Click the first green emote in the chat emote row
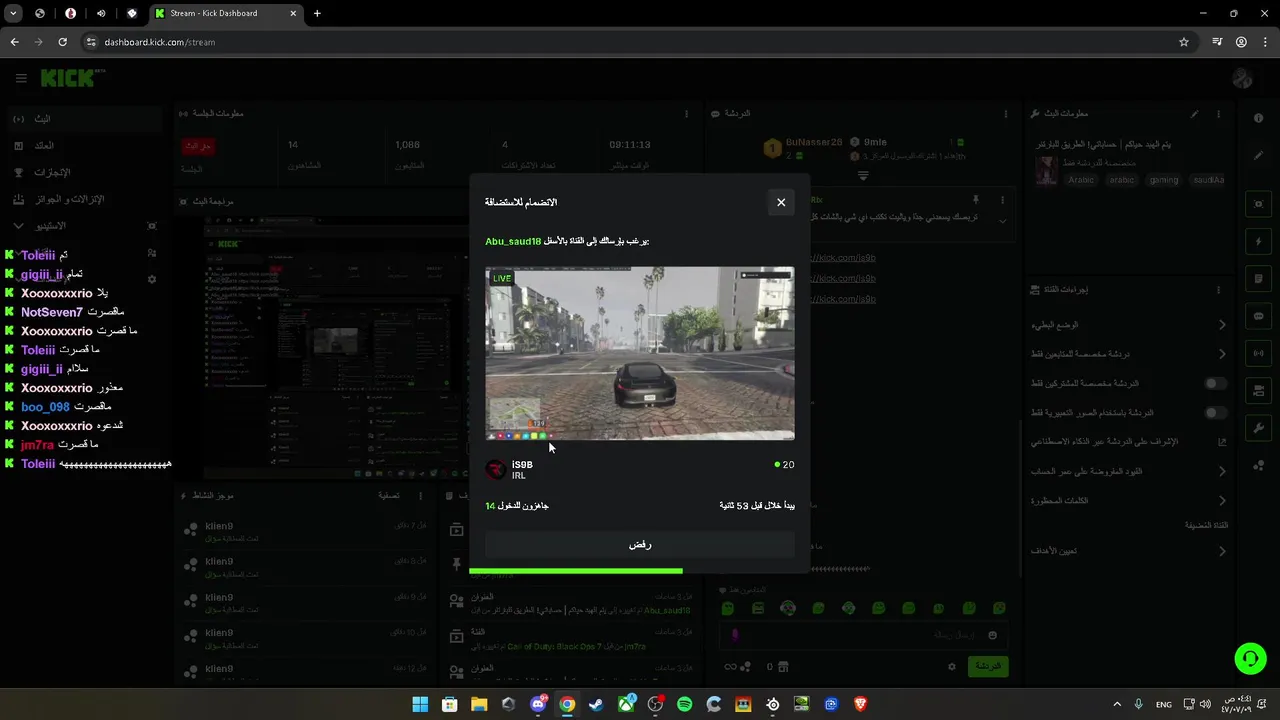 coord(728,608)
